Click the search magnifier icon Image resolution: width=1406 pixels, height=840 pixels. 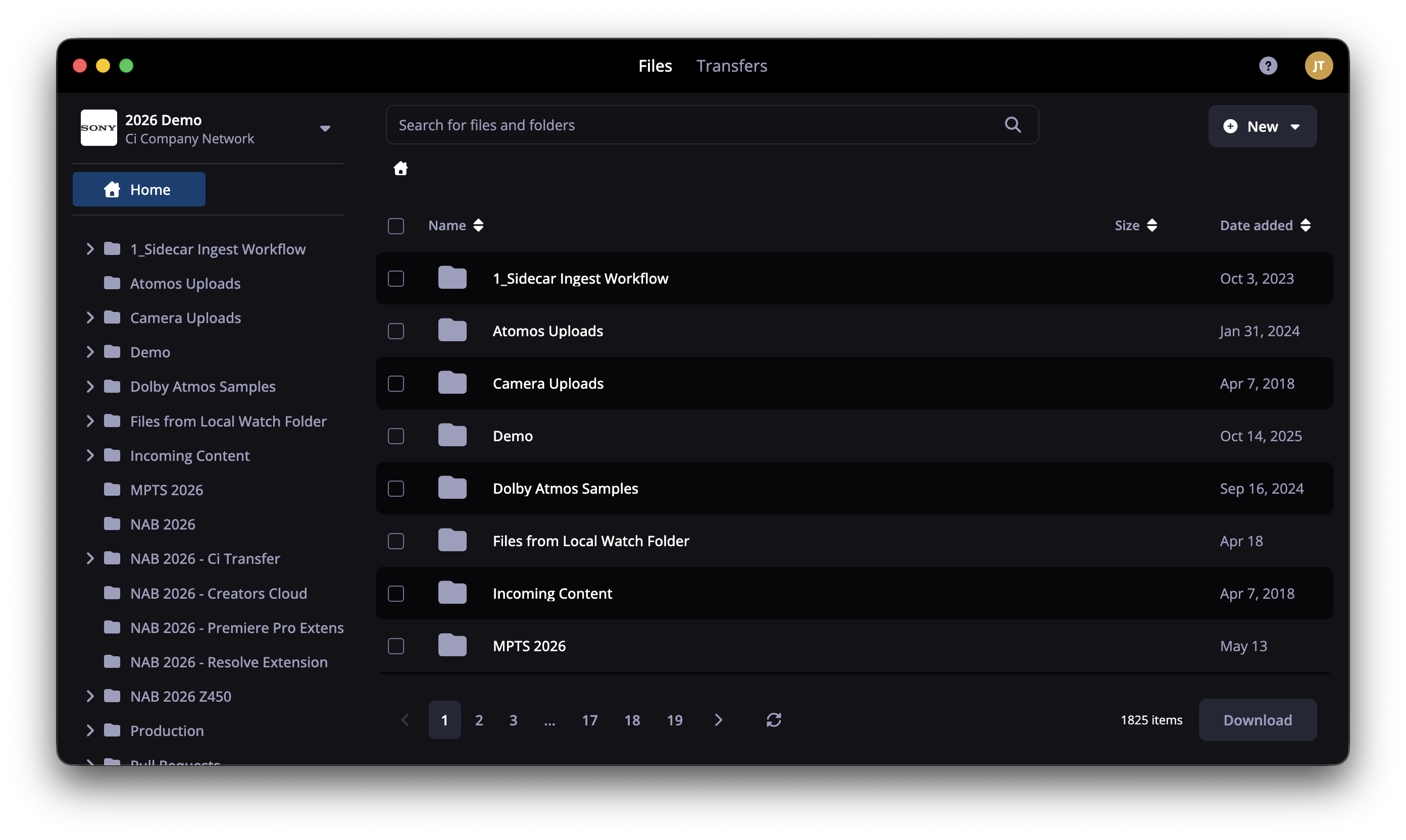(1013, 125)
